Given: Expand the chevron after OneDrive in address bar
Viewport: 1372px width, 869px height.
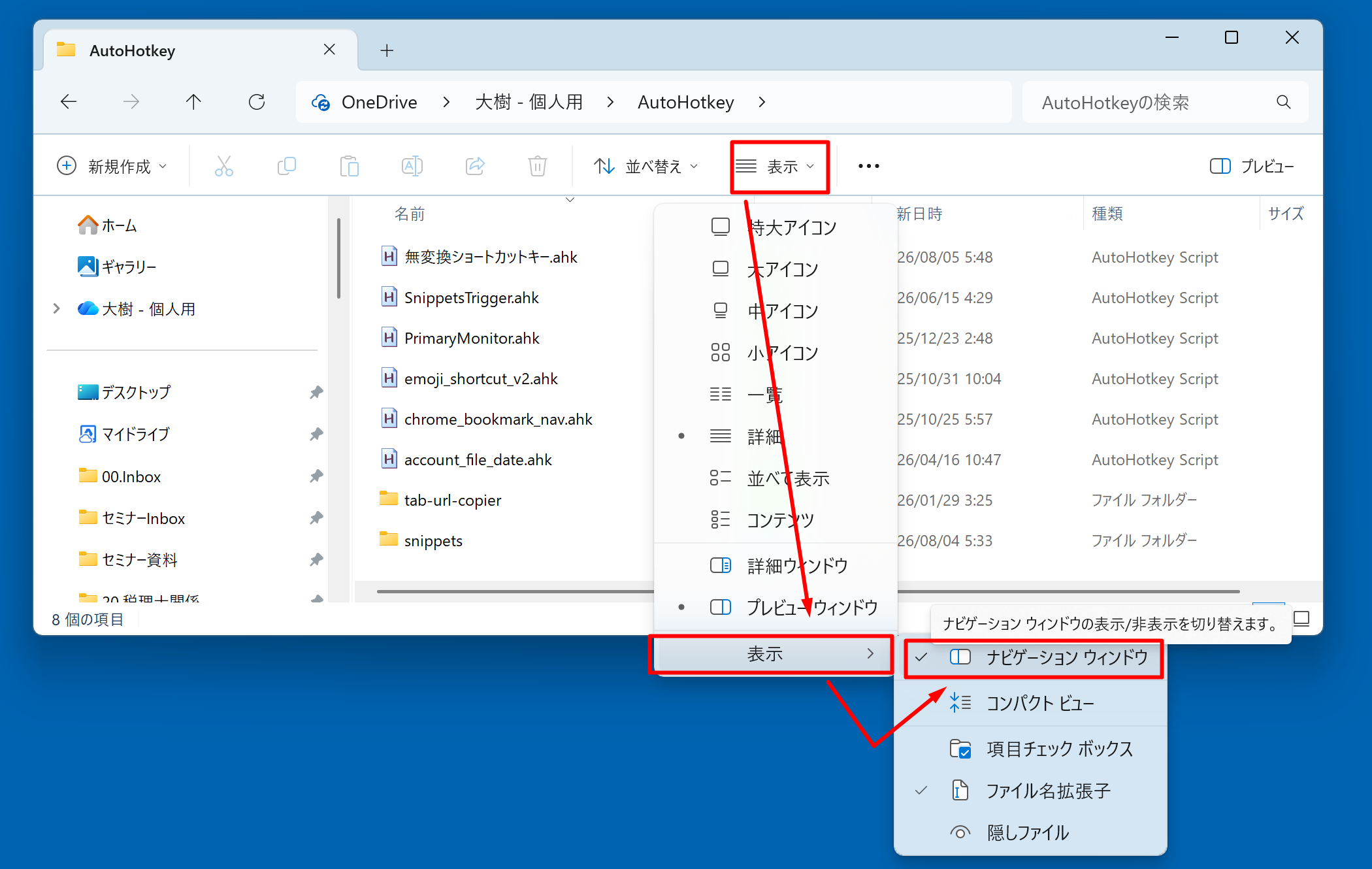Looking at the screenshot, I should click(446, 102).
